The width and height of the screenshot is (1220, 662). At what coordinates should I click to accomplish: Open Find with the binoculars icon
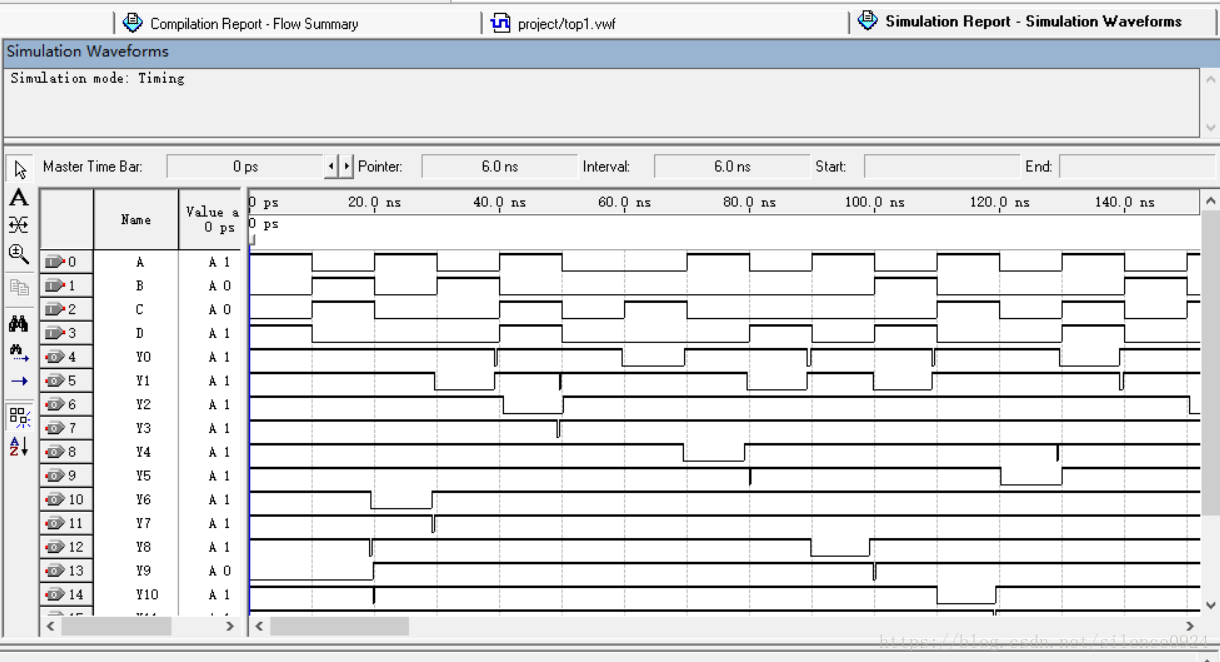coord(19,324)
